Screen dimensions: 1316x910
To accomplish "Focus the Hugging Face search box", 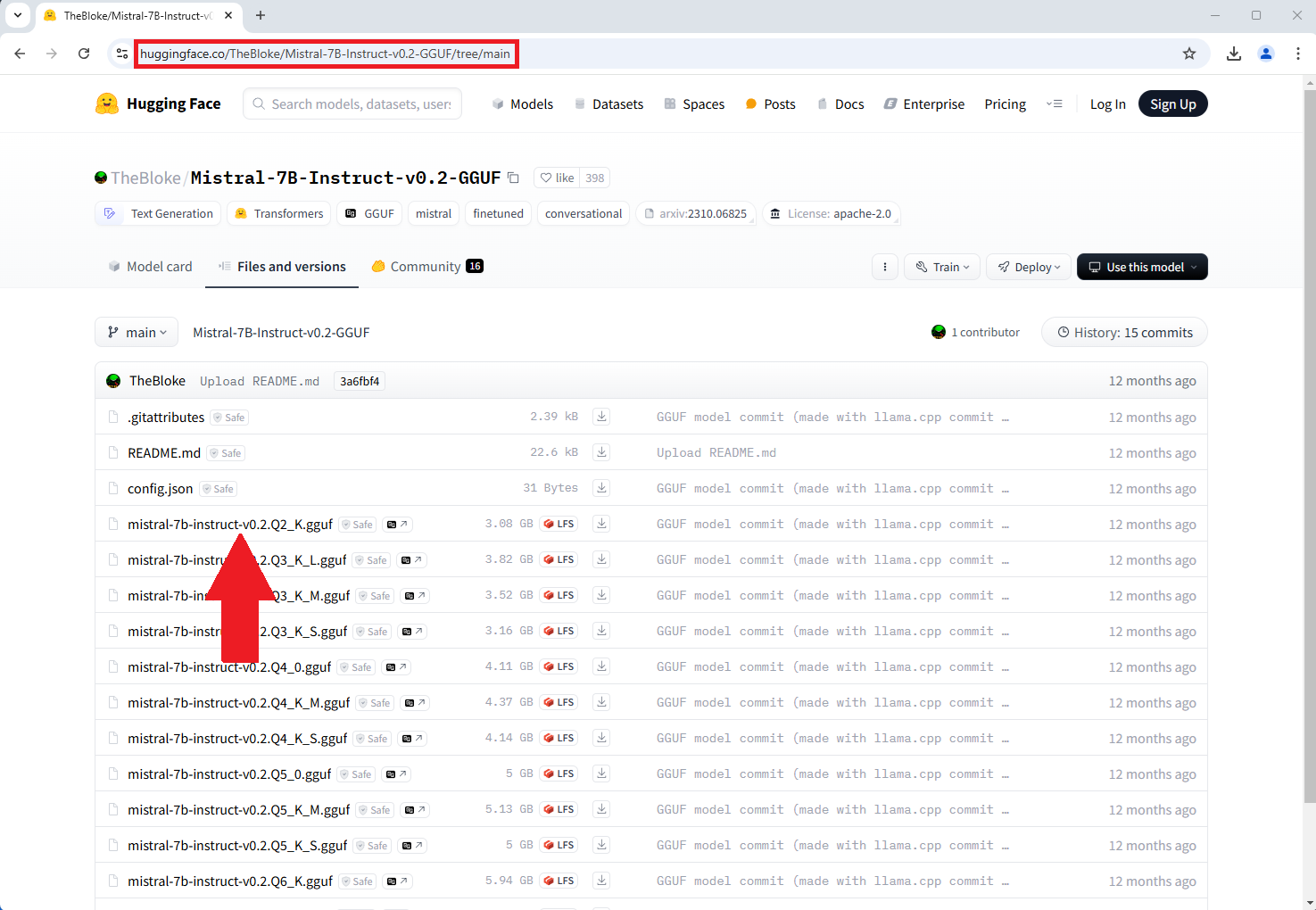I will pyautogui.click(x=352, y=103).
